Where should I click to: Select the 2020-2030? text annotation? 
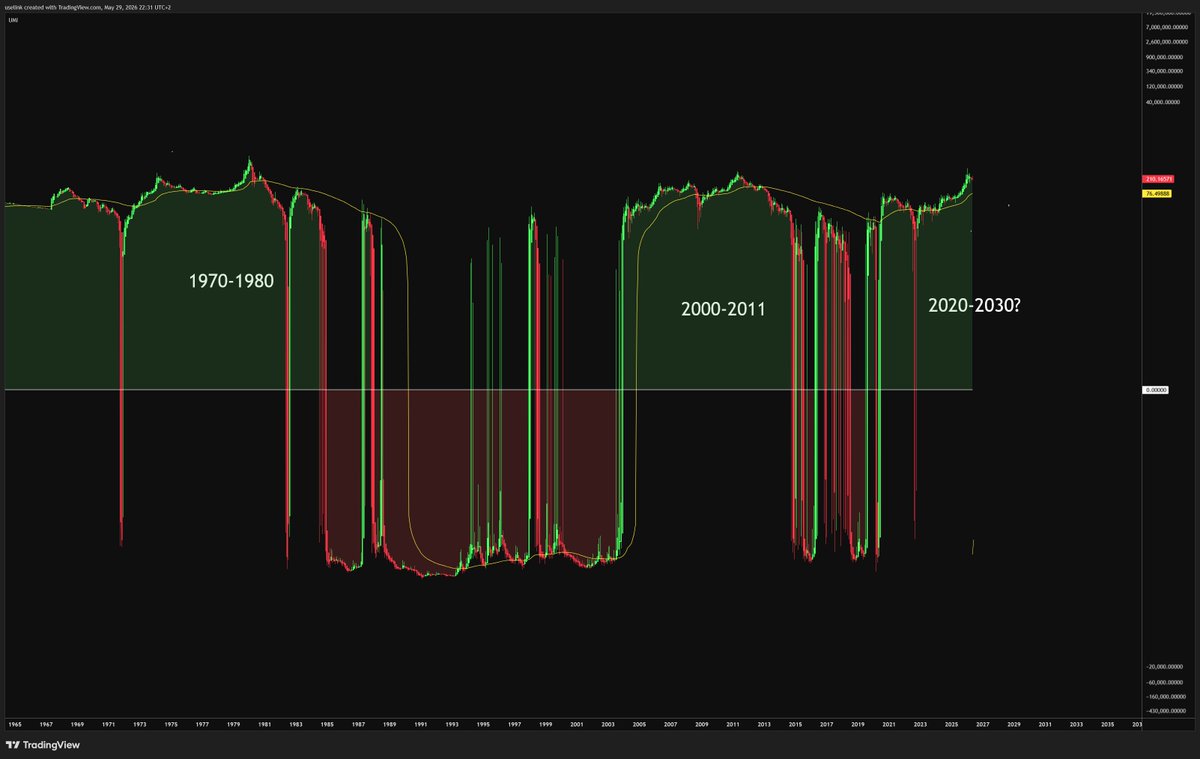coord(974,305)
